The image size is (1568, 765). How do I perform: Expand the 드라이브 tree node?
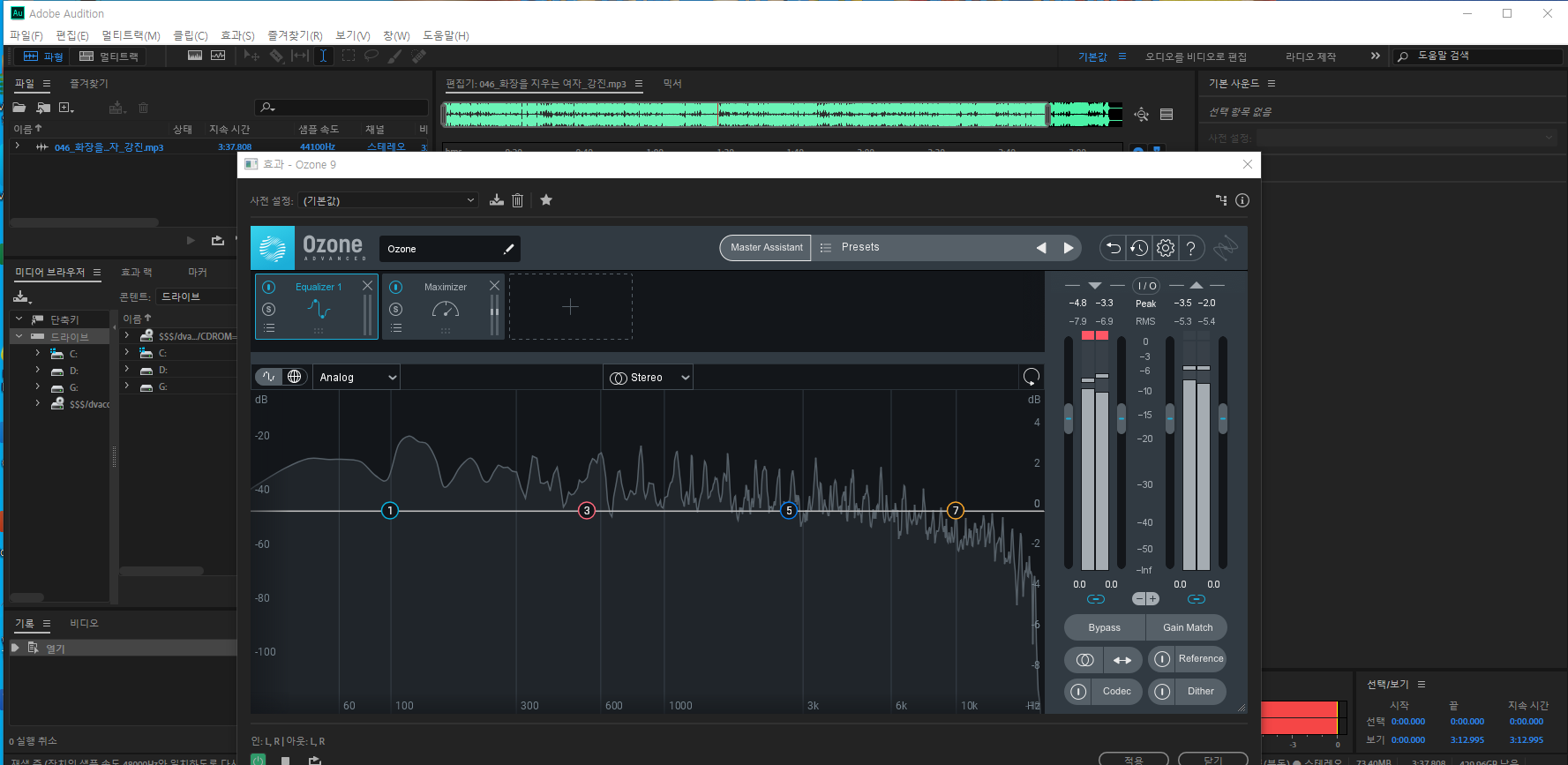[x=19, y=336]
